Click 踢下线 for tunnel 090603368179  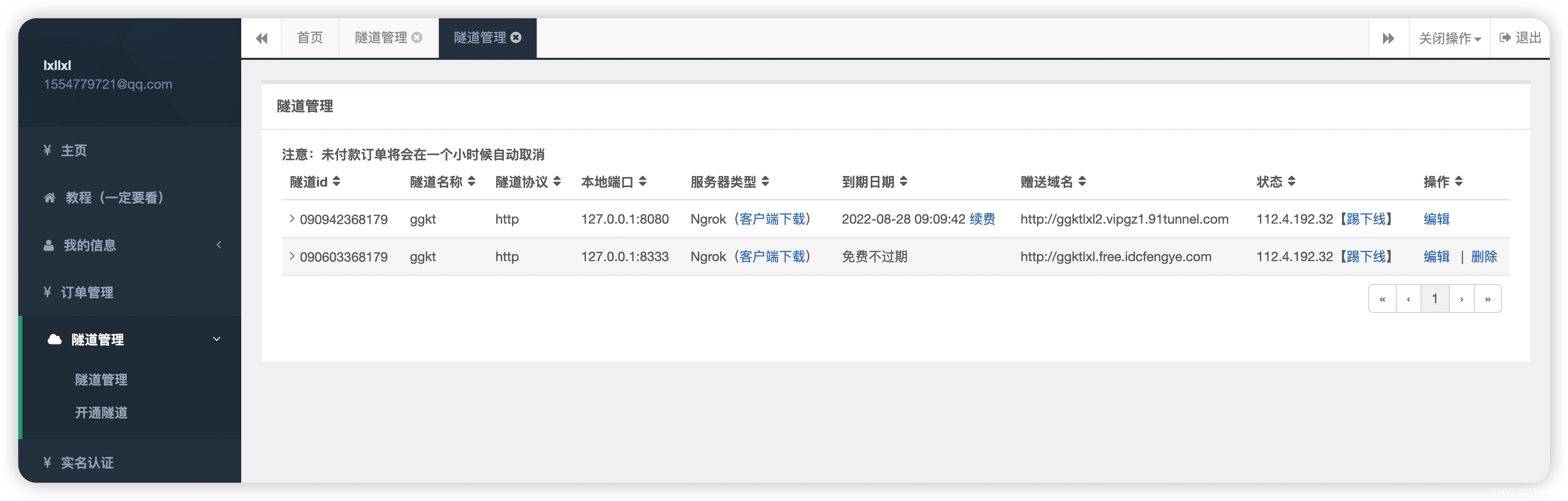[x=1365, y=257]
